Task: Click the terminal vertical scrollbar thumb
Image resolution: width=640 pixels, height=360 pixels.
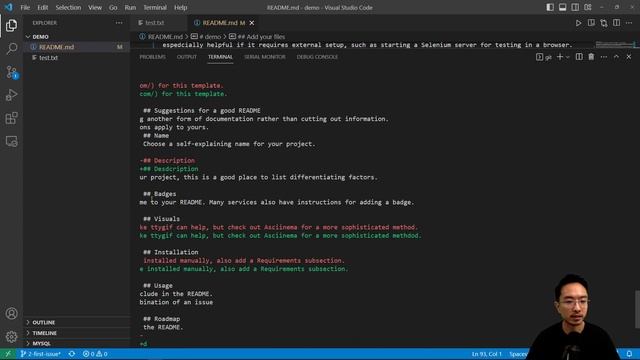Action: 637,309
